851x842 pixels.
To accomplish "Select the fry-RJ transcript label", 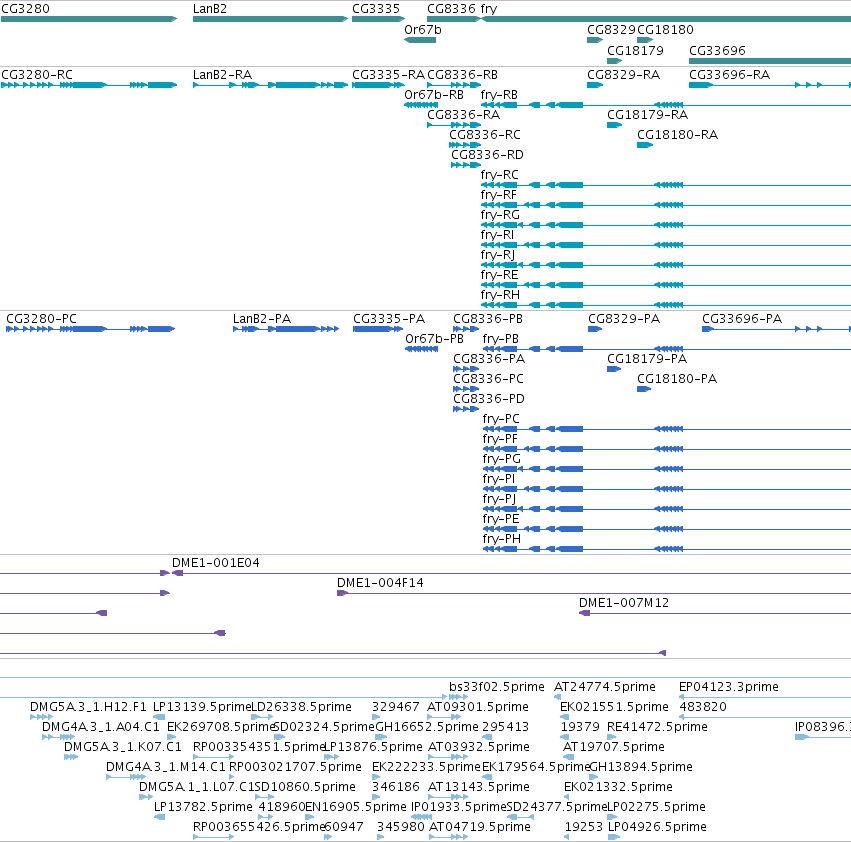I will [x=497, y=255].
